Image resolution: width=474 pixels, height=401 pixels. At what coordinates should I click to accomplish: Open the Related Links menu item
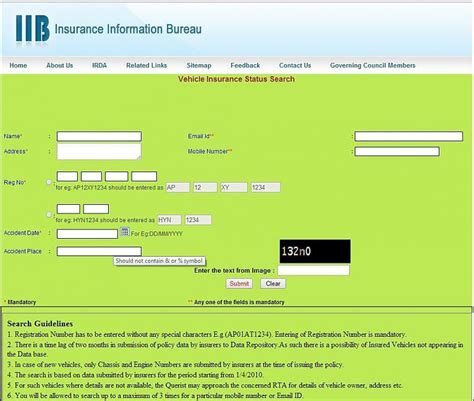[146, 65]
